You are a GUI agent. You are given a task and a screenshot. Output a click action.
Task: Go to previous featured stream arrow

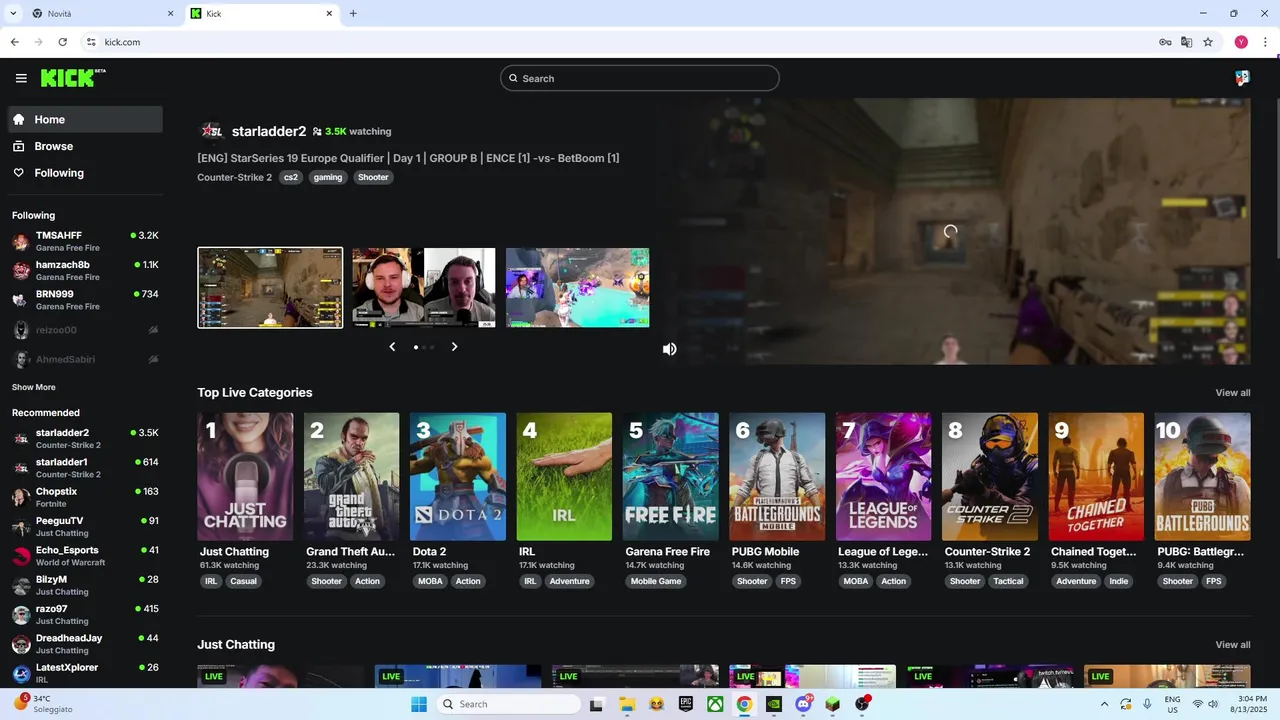[392, 347]
